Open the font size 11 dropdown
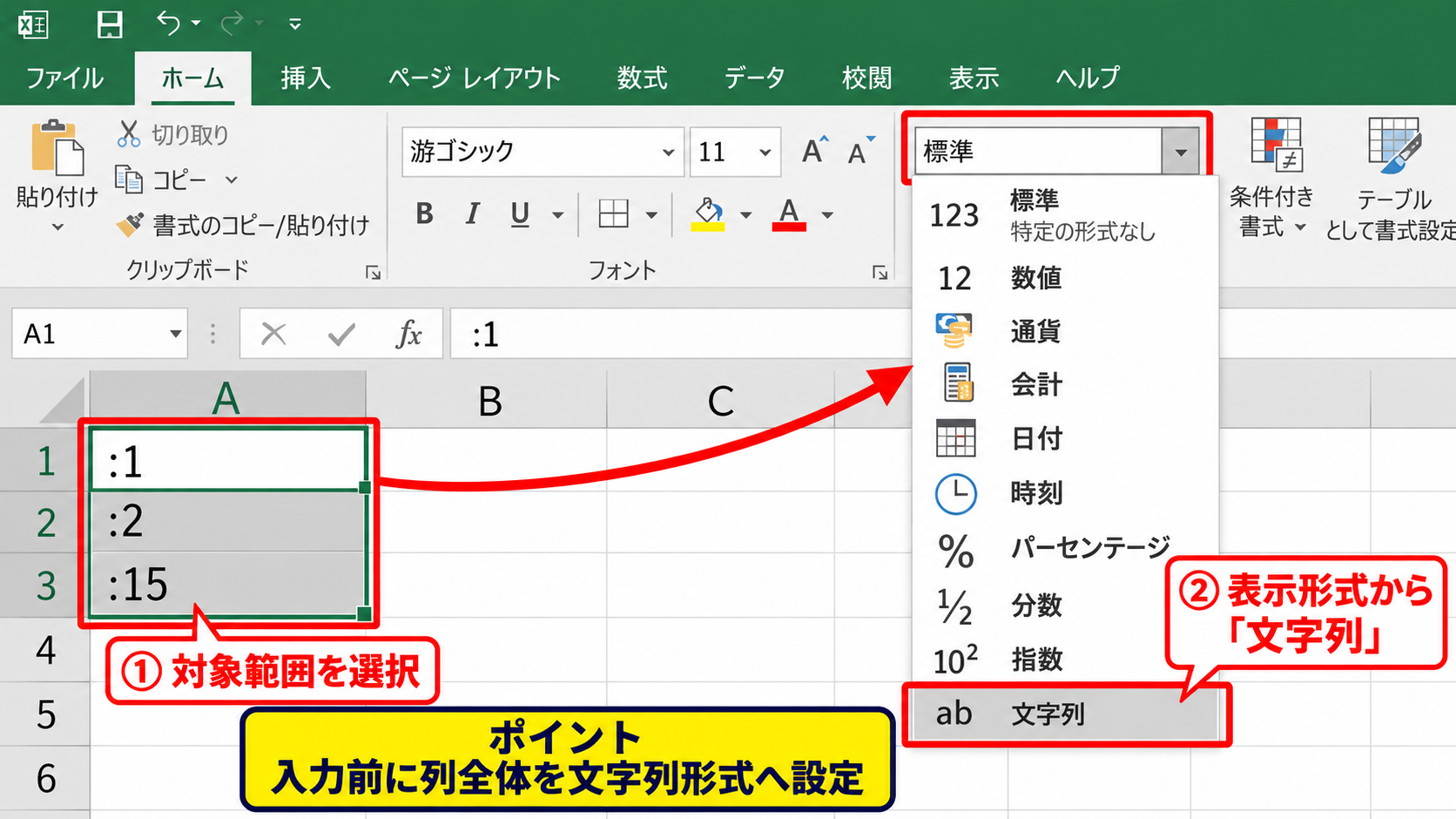The image size is (1456, 819). (765, 152)
